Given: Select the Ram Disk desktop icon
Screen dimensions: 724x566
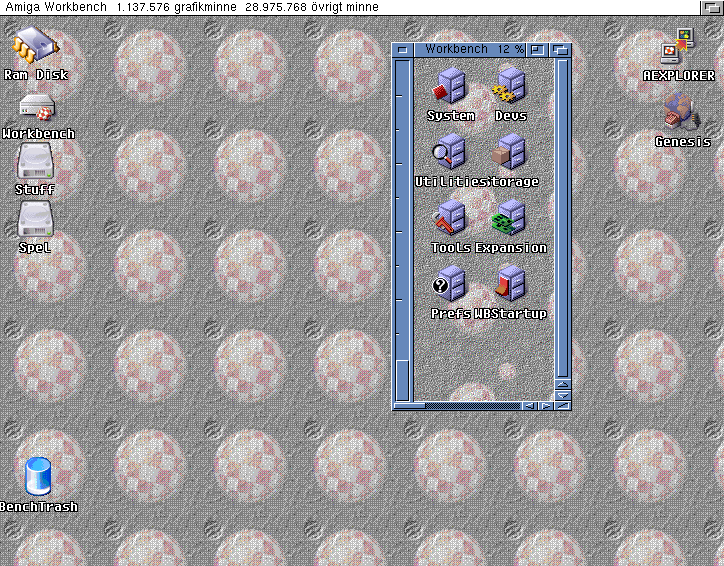Looking at the screenshot, I should [36, 45].
